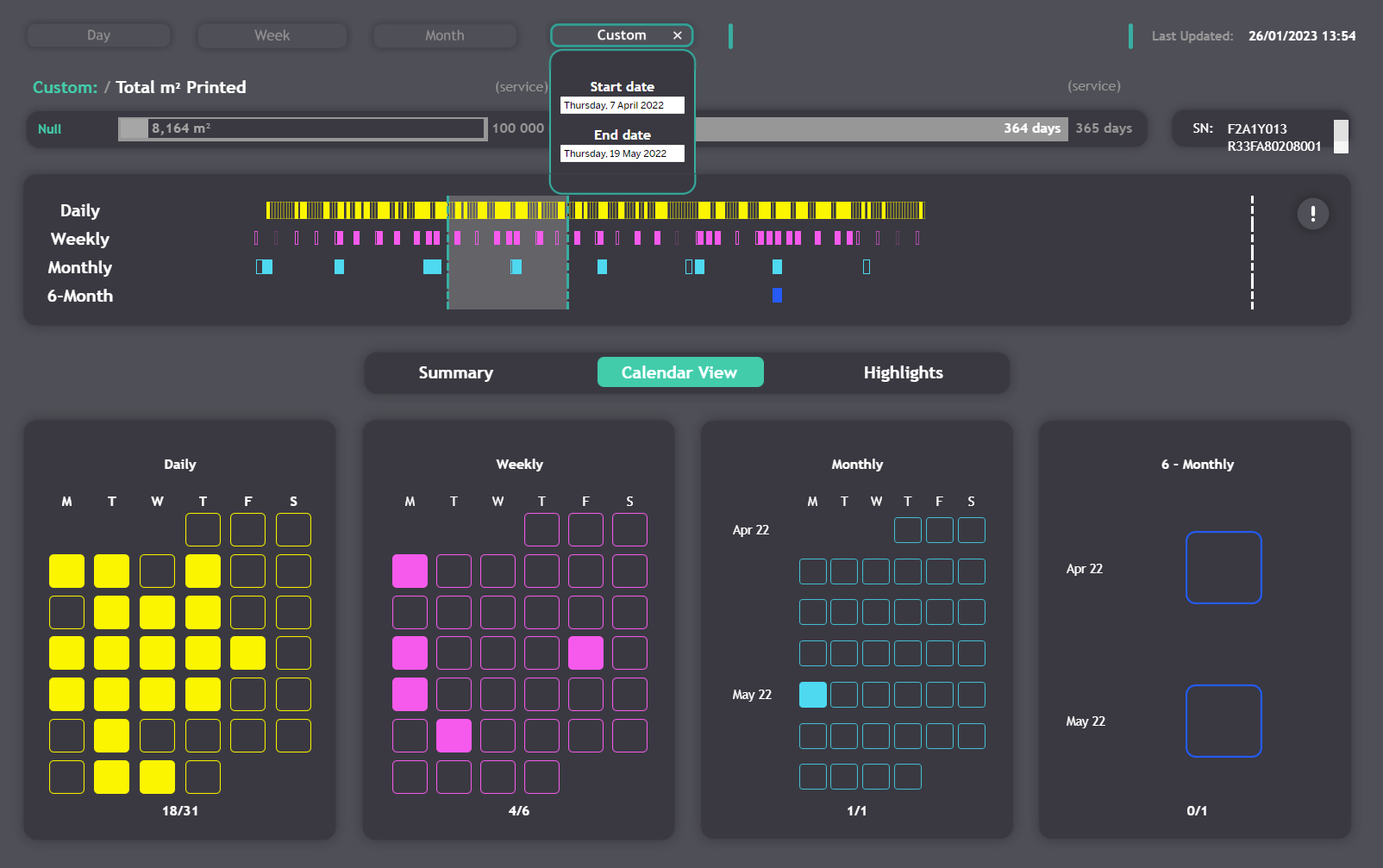Click the dashed vertical marker in timeline

(x=1252, y=253)
